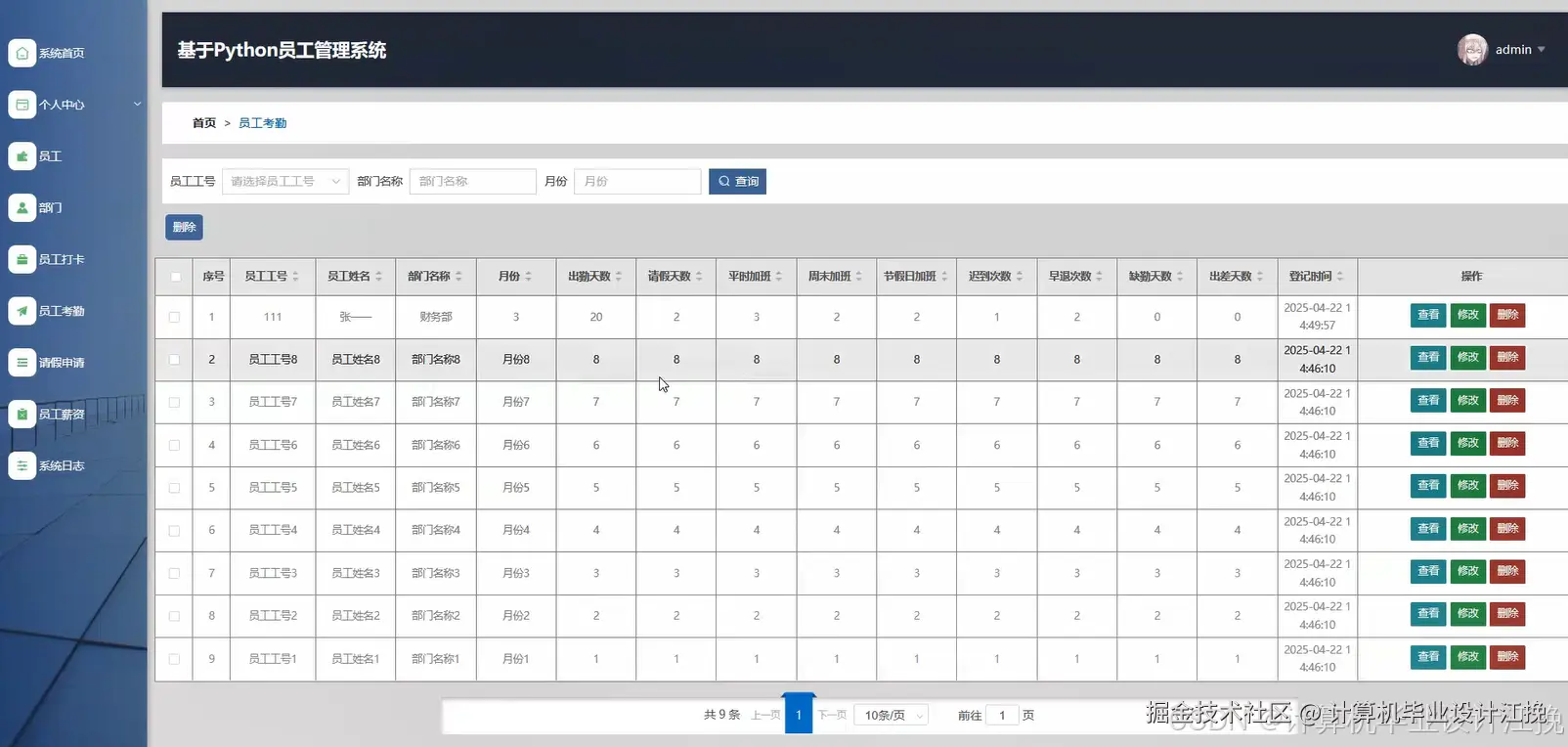1568x747 pixels.
Task: Check the row for 员工工号3
Action: (x=174, y=573)
